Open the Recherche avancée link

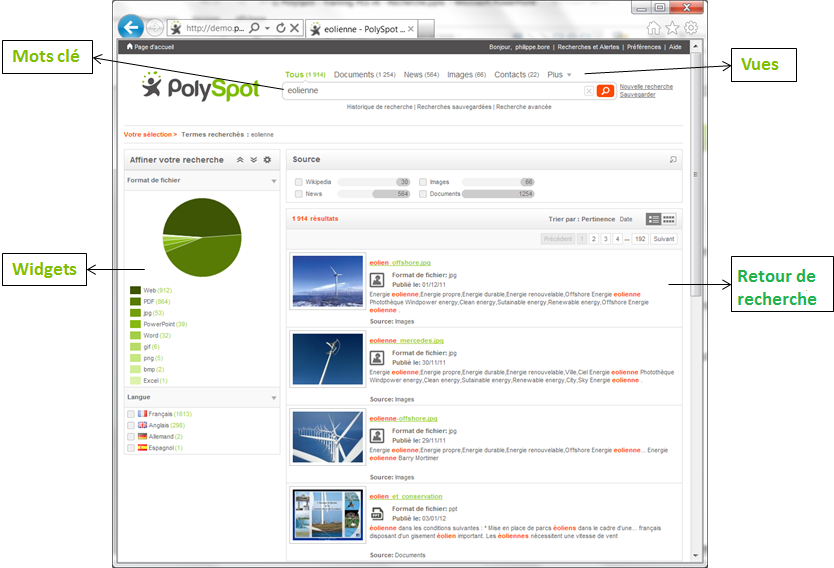523,106
